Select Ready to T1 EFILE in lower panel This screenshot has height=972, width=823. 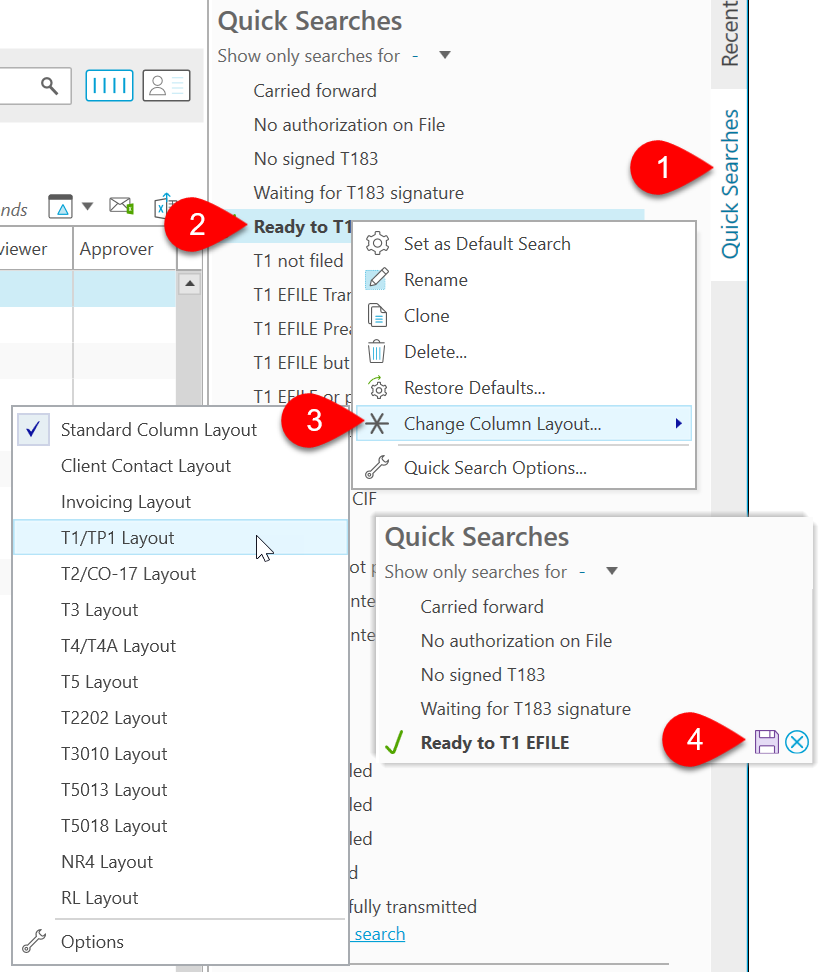coord(495,743)
